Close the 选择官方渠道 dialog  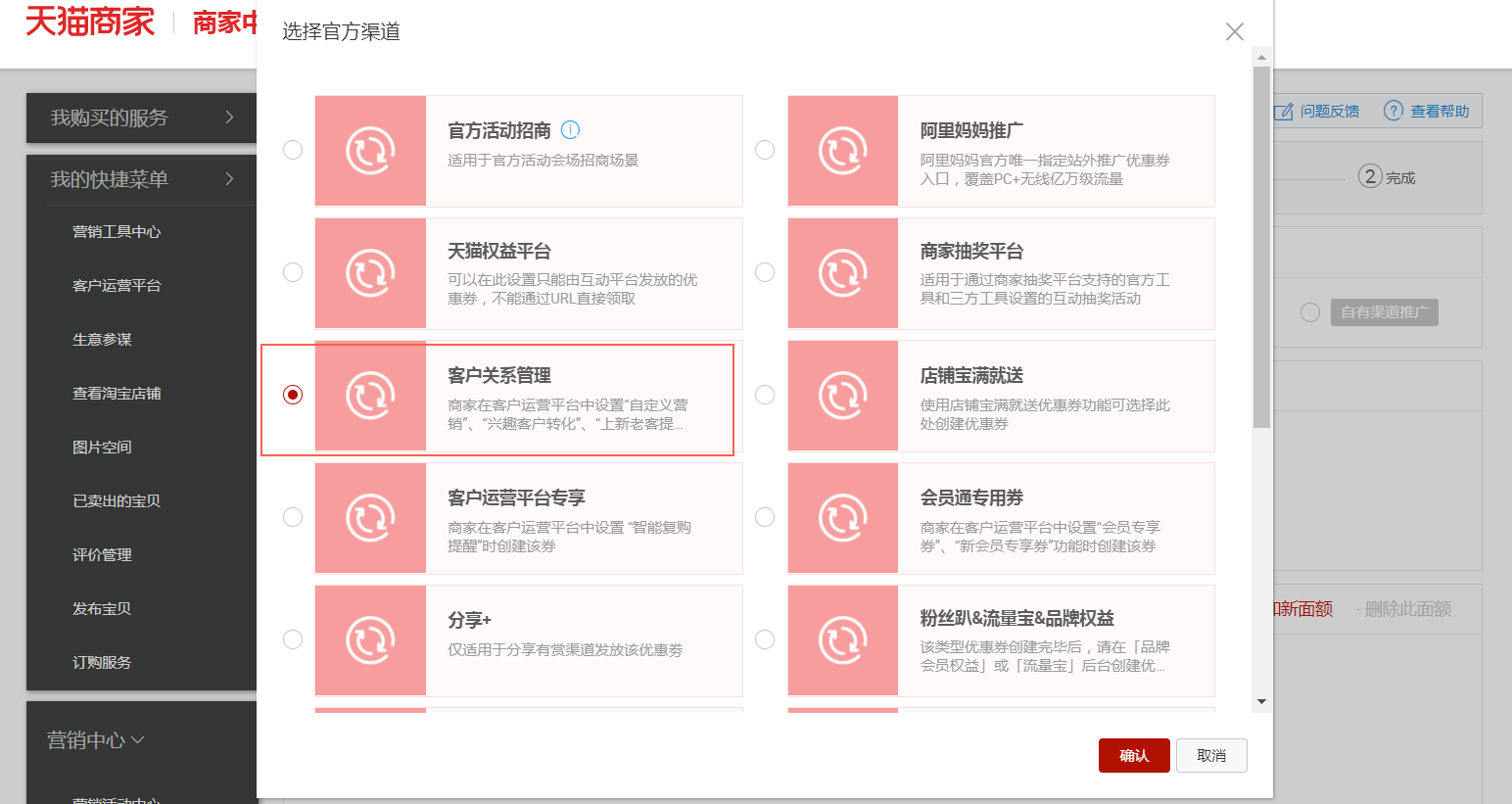1235,31
